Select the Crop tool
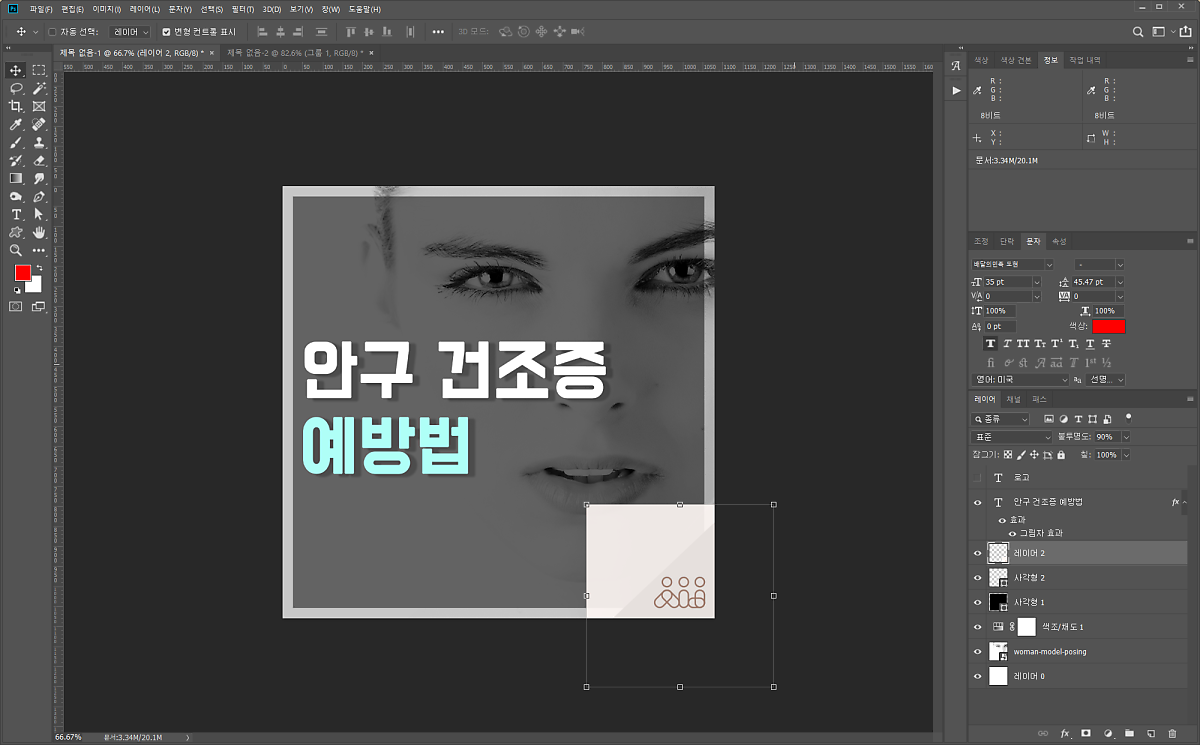 pyautogui.click(x=16, y=106)
